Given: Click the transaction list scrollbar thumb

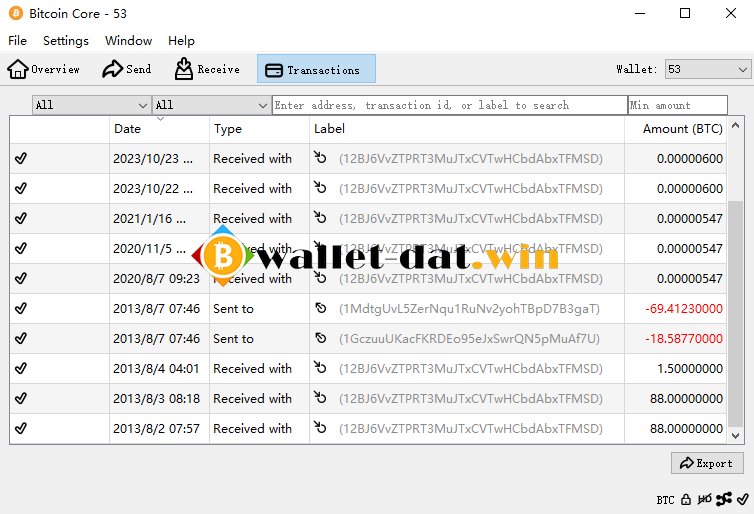Looking at the screenshot, I should (735, 313).
